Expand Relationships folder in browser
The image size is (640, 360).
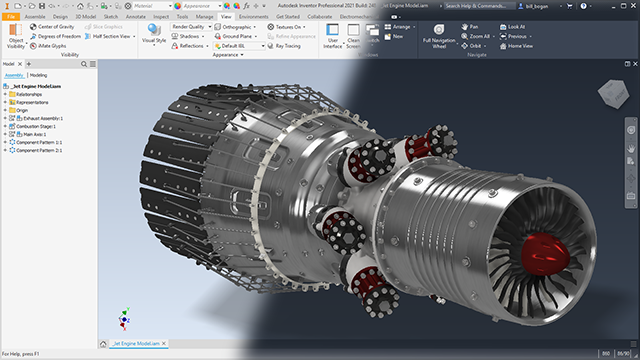pos(5,94)
